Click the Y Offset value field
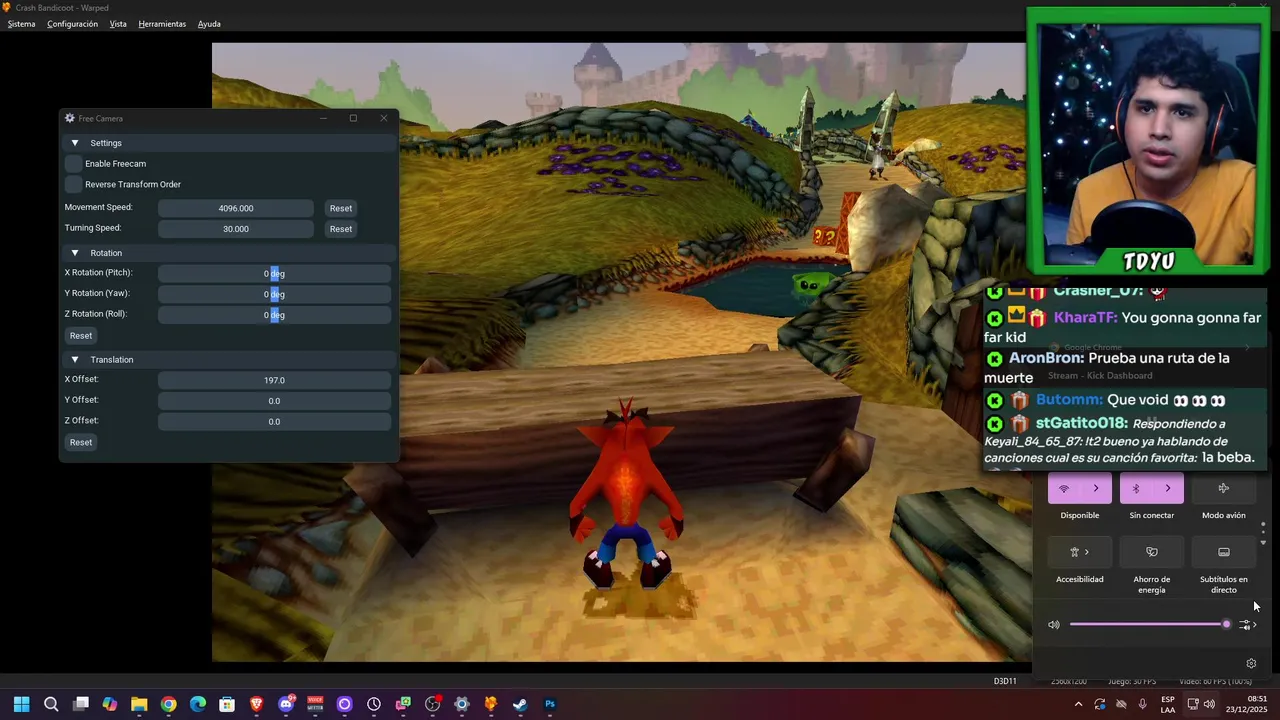 tap(274, 401)
